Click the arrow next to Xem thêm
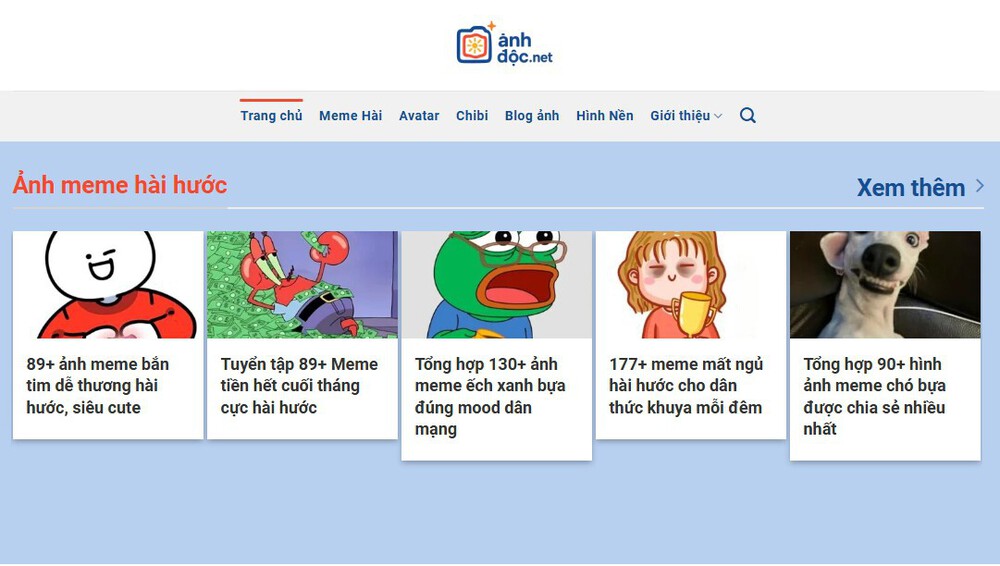This screenshot has width=1000, height=566. pos(980,186)
